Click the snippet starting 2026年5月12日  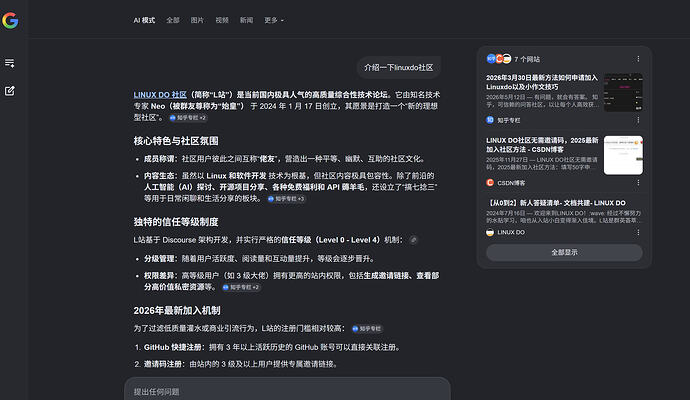click(542, 101)
